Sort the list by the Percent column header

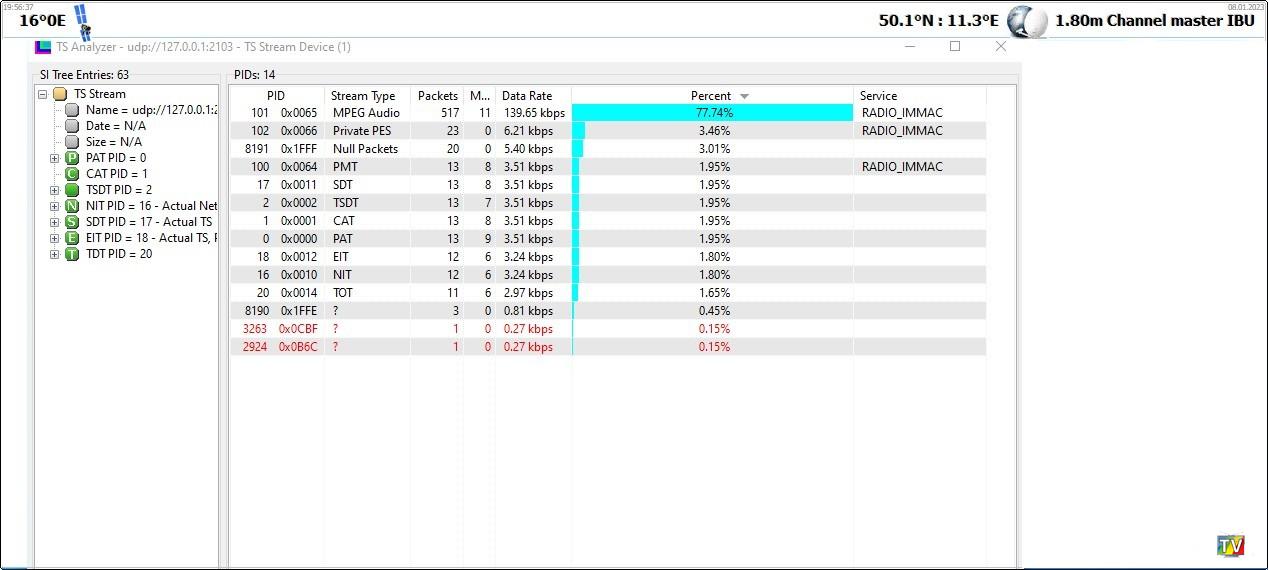[x=711, y=96]
